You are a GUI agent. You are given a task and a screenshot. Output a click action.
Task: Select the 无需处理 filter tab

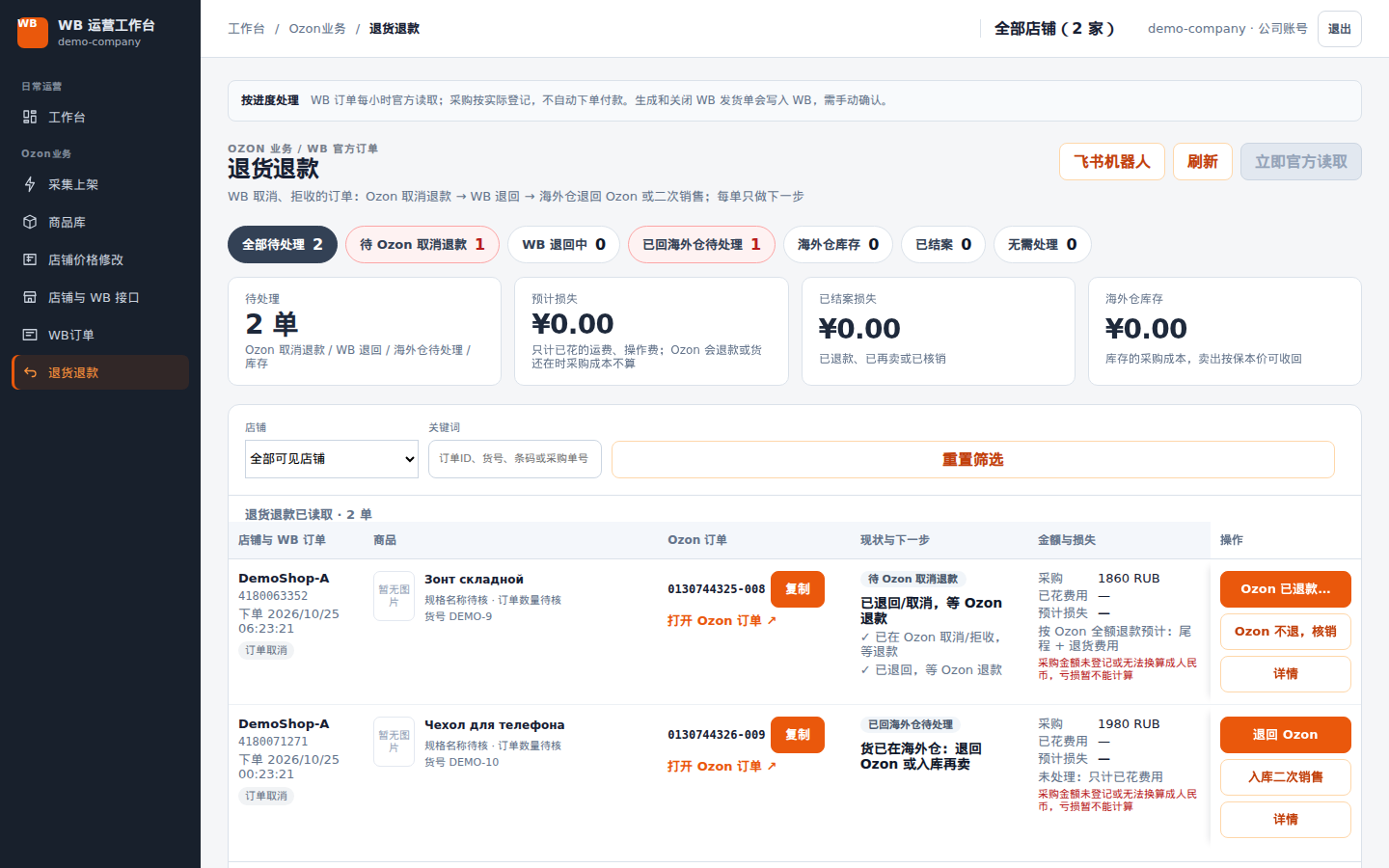(x=1043, y=245)
